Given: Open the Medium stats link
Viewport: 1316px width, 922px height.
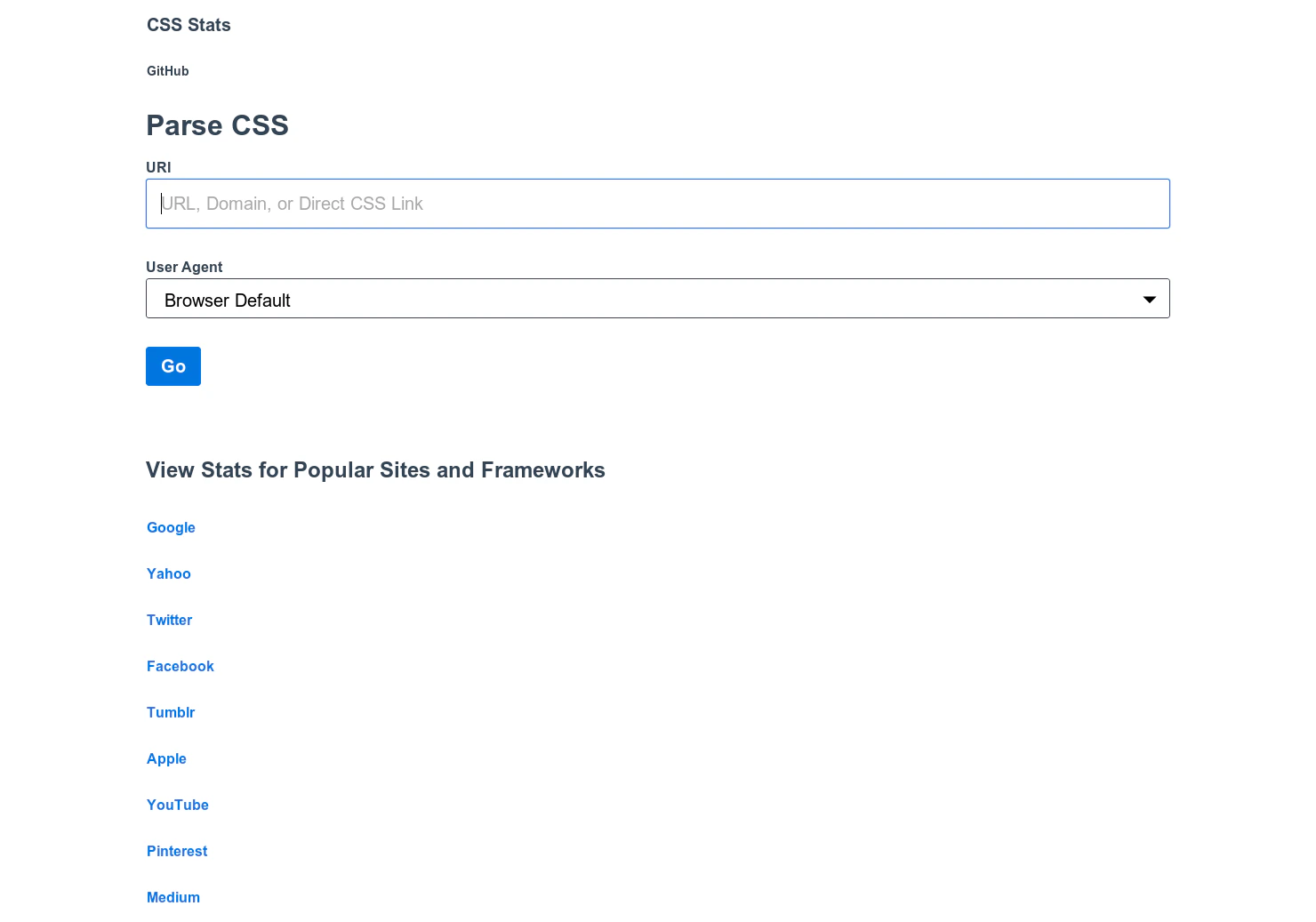Looking at the screenshot, I should tap(173, 897).
